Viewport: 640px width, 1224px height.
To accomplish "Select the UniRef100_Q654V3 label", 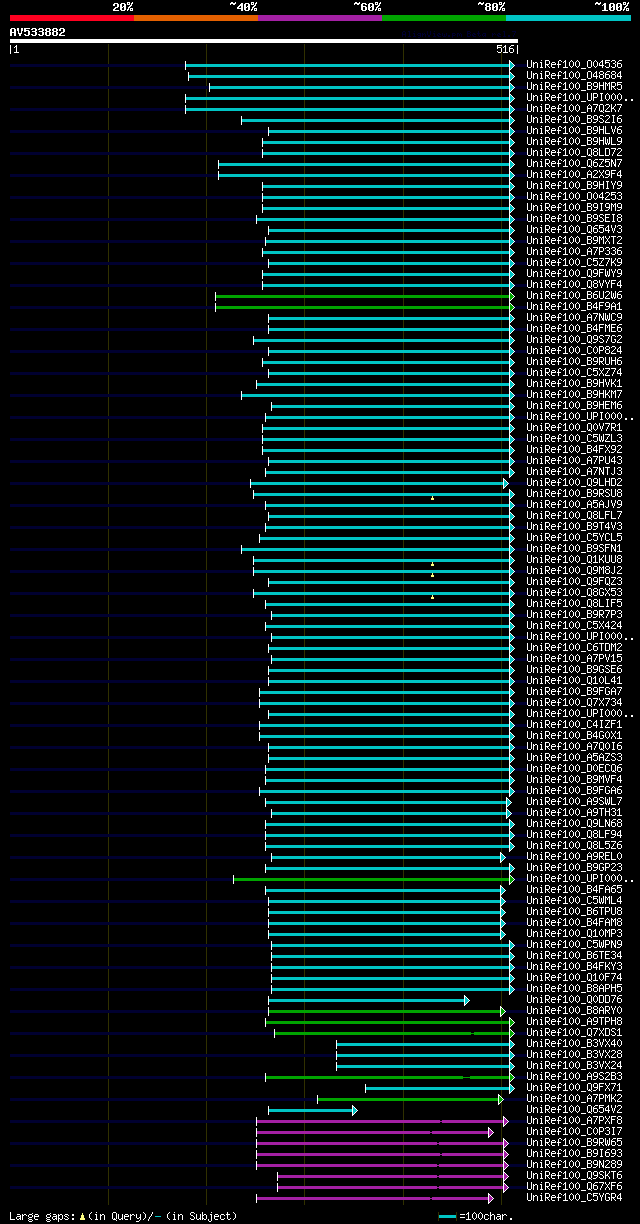I will [574, 230].
